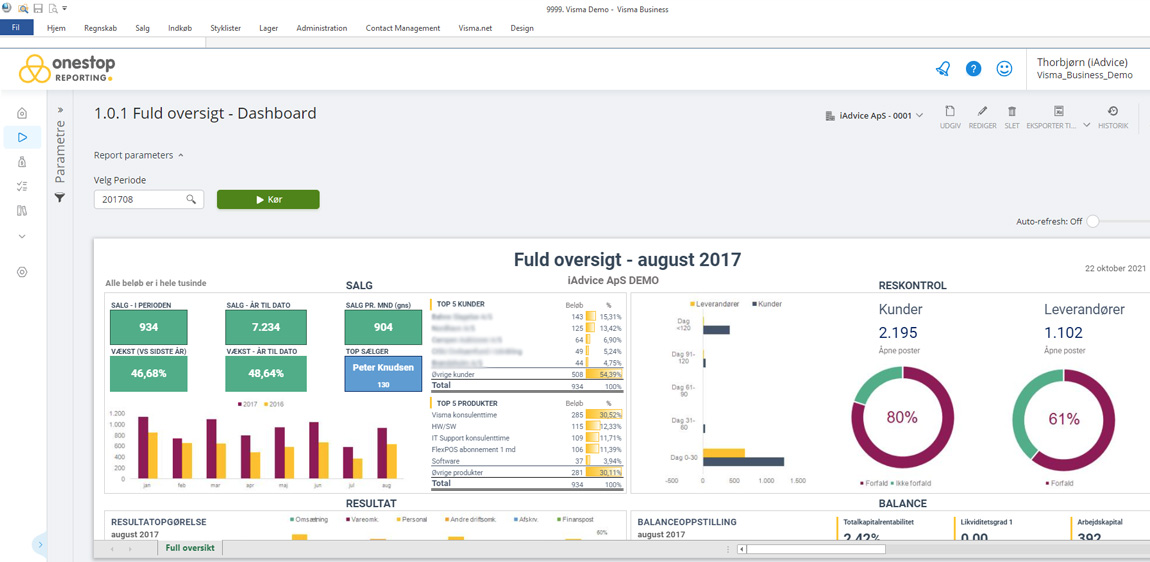This screenshot has height=562, width=1150.
Task: Open the Lager ribbon tab
Action: click(269, 28)
